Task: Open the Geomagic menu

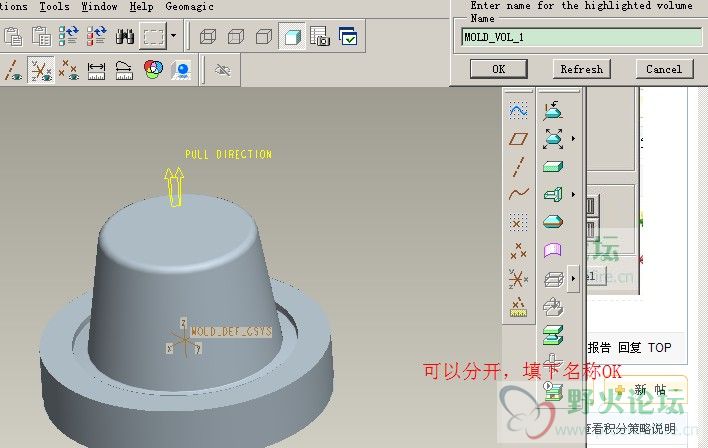Action: click(x=190, y=6)
